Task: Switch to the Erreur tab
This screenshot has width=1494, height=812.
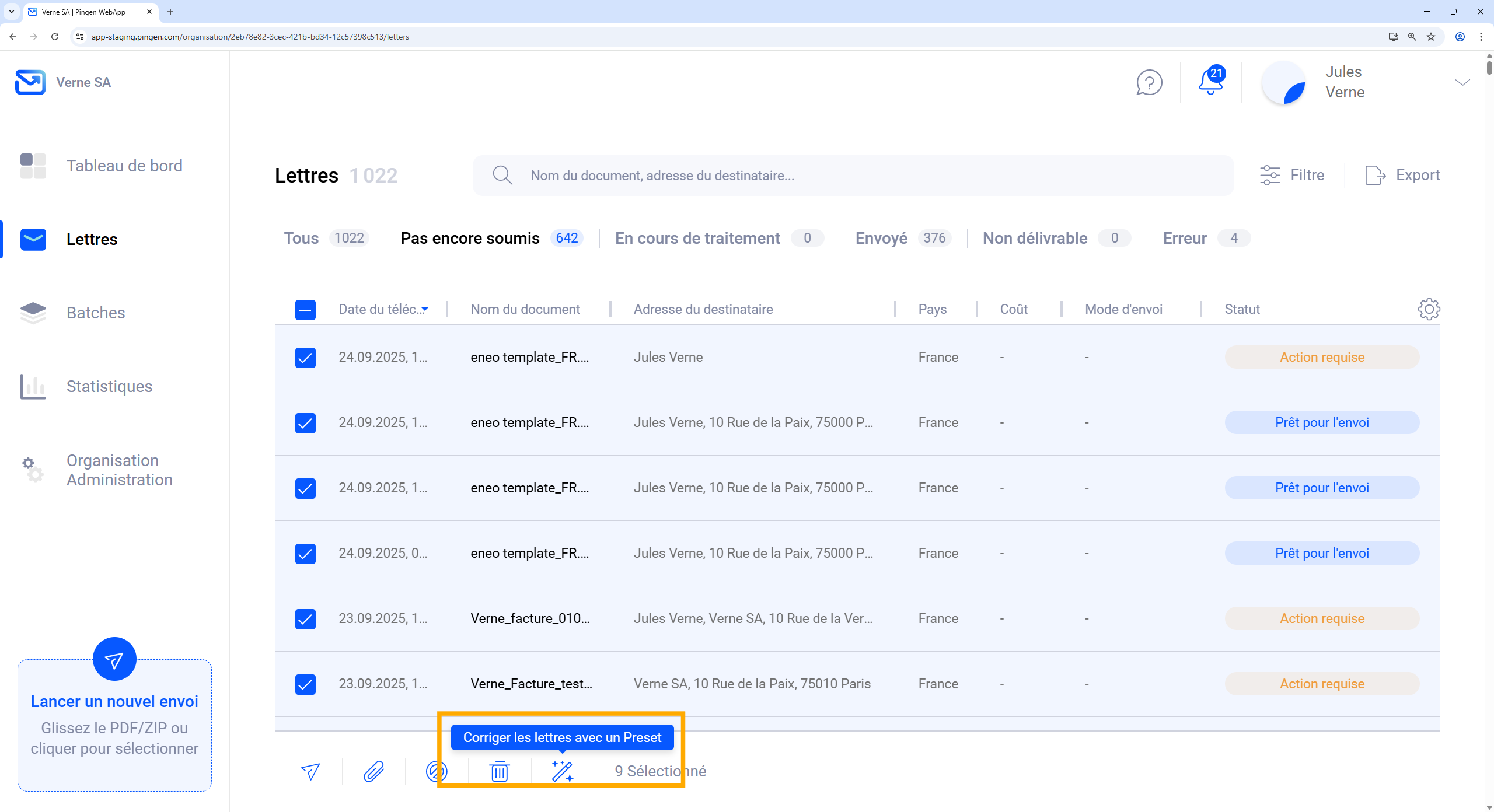Action: click(1185, 238)
